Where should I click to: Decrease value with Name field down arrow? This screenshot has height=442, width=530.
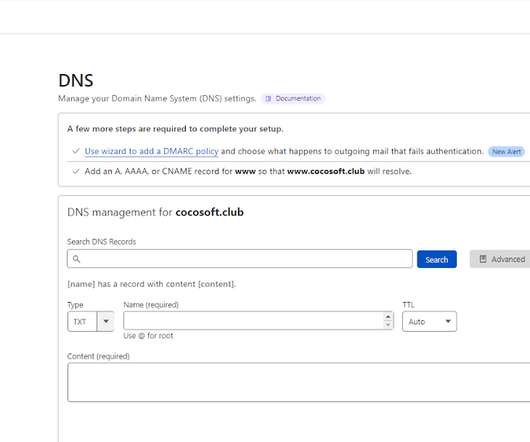(388, 325)
